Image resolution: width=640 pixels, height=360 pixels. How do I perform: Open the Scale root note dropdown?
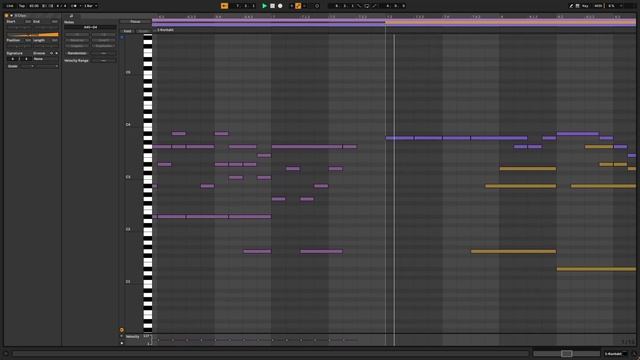(x=27, y=66)
